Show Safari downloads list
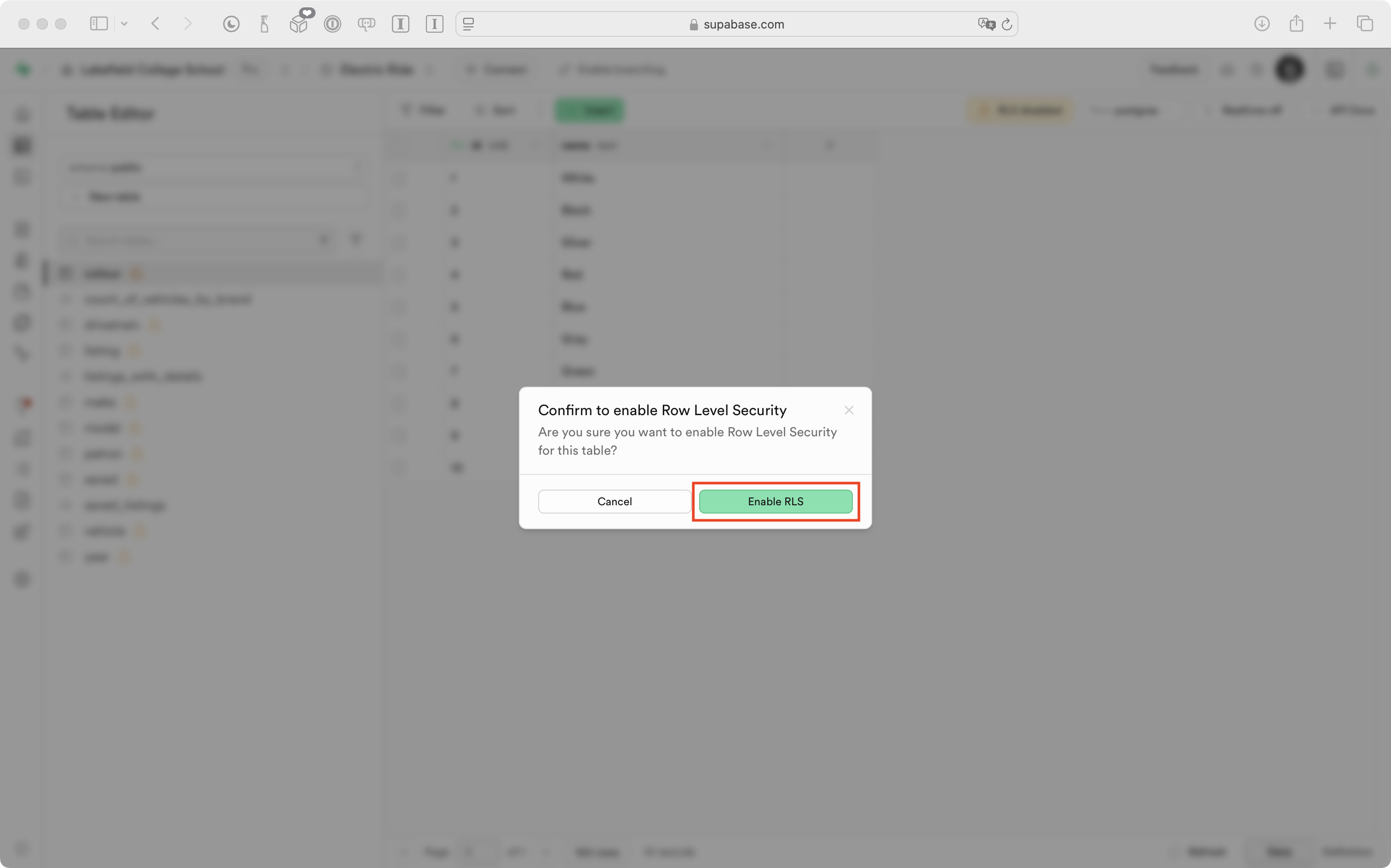Image resolution: width=1391 pixels, height=868 pixels. (x=1261, y=23)
